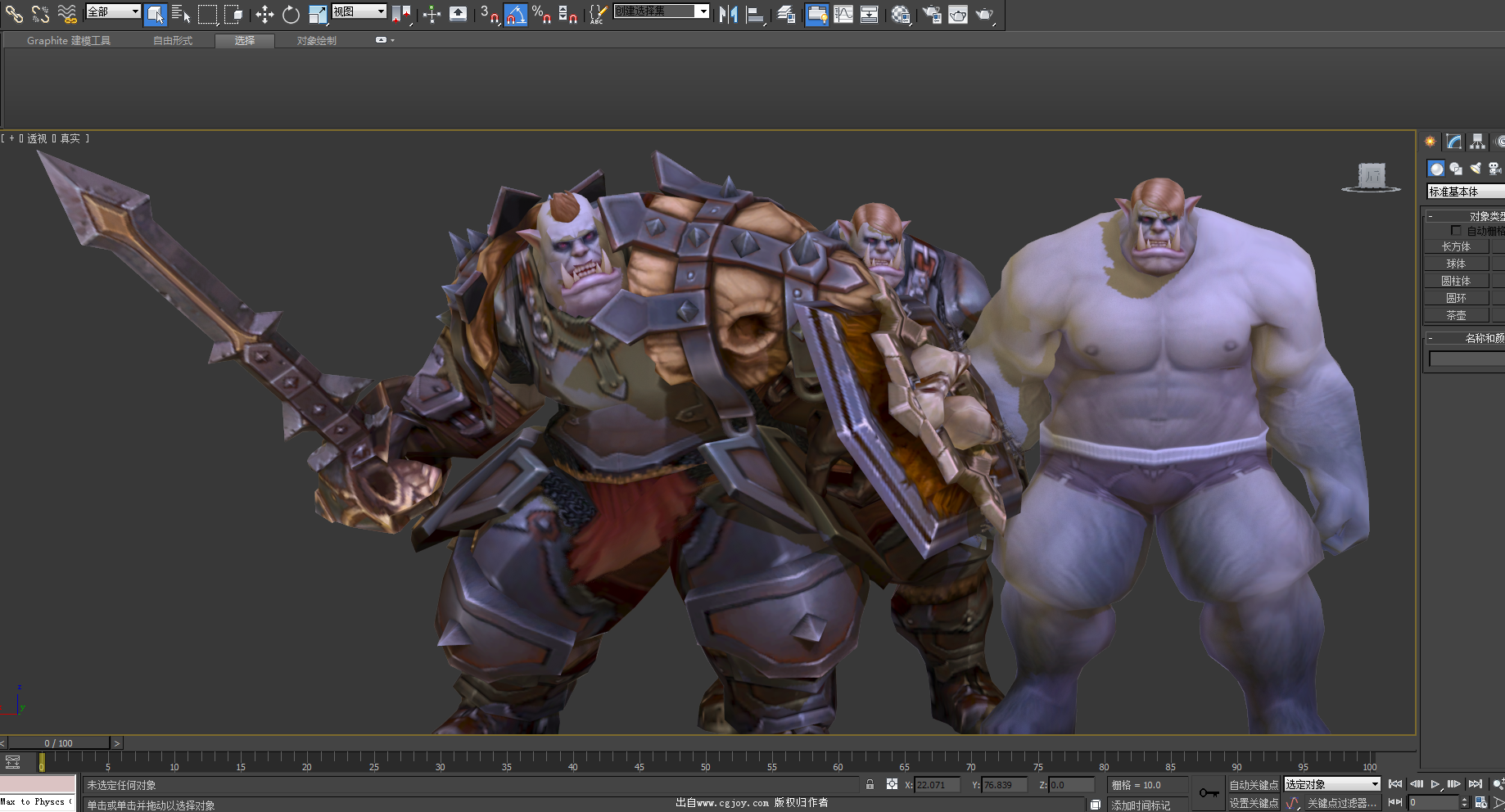Screen dimensions: 1505x812
Task: Click the 长方体 box button
Action: coord(1456,246)
